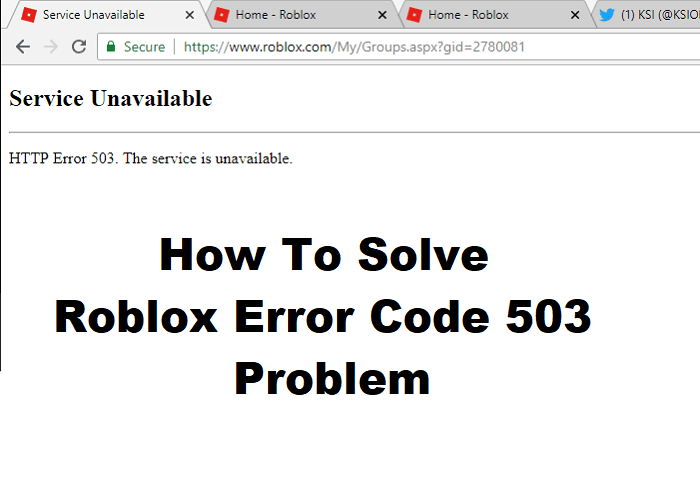700x500 pixels.
Task: Click Roblox favicon on Service Unavailable tab
Action: (x=29, y=15)
